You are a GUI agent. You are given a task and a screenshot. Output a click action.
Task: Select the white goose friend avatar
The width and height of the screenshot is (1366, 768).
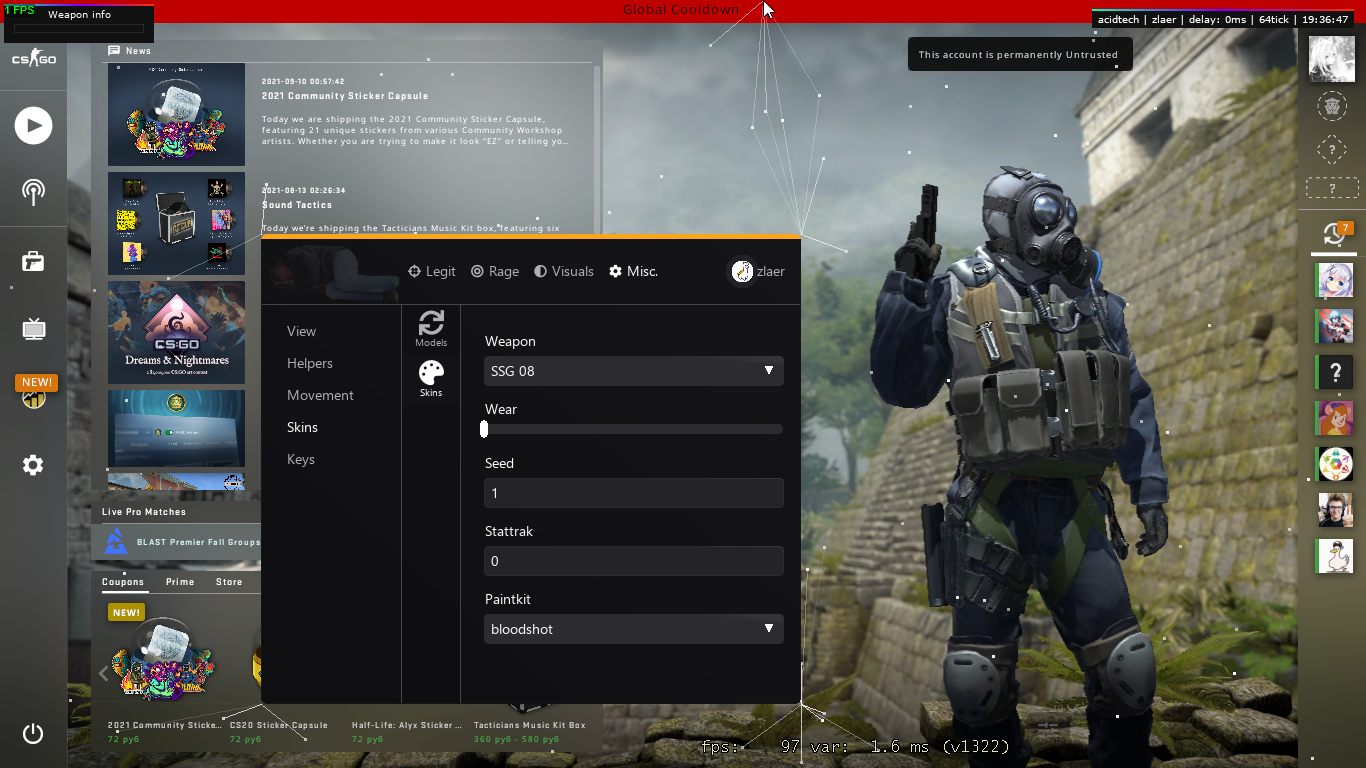(x=1335, y=556)
